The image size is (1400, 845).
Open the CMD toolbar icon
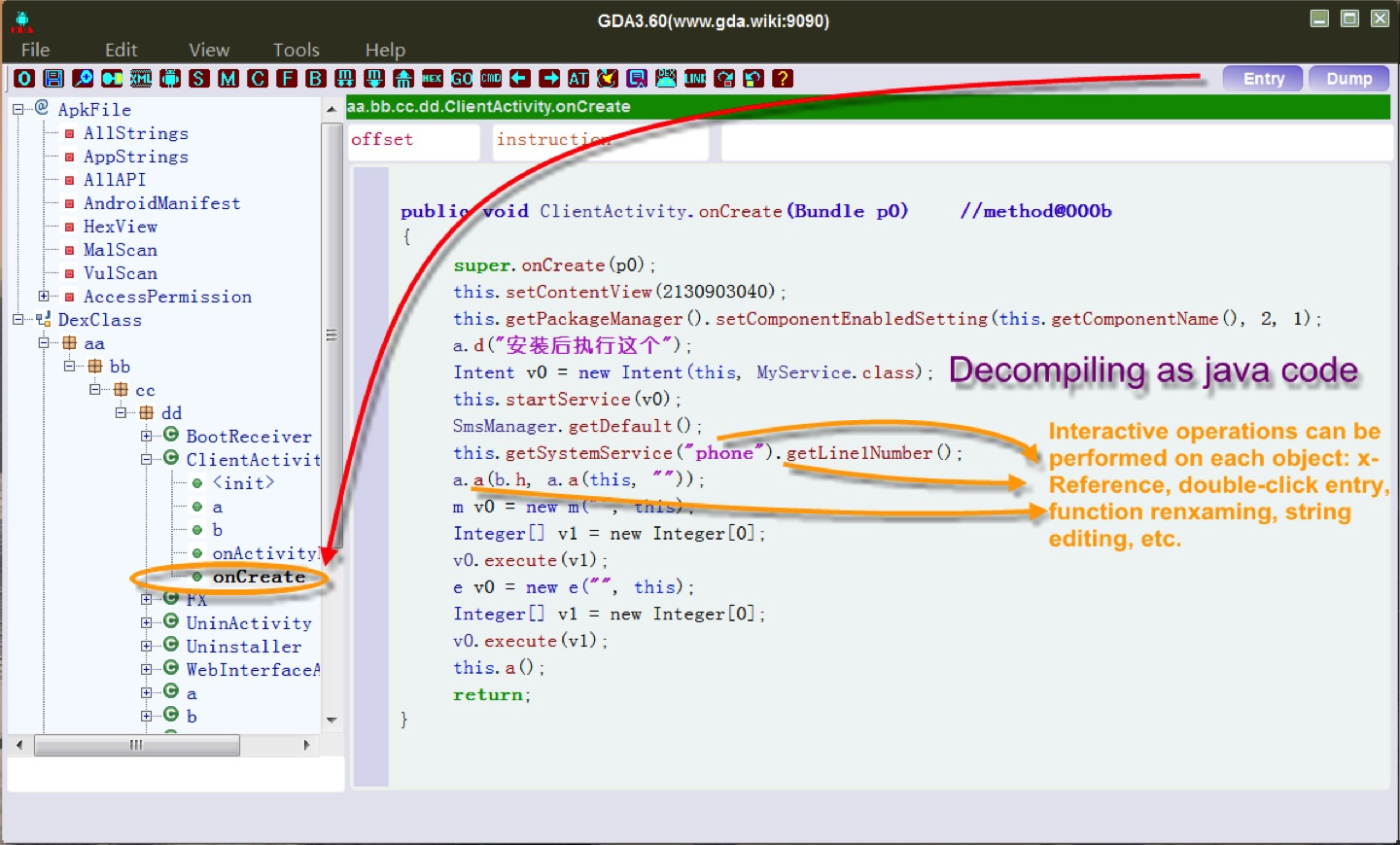[x=491, y=79]
